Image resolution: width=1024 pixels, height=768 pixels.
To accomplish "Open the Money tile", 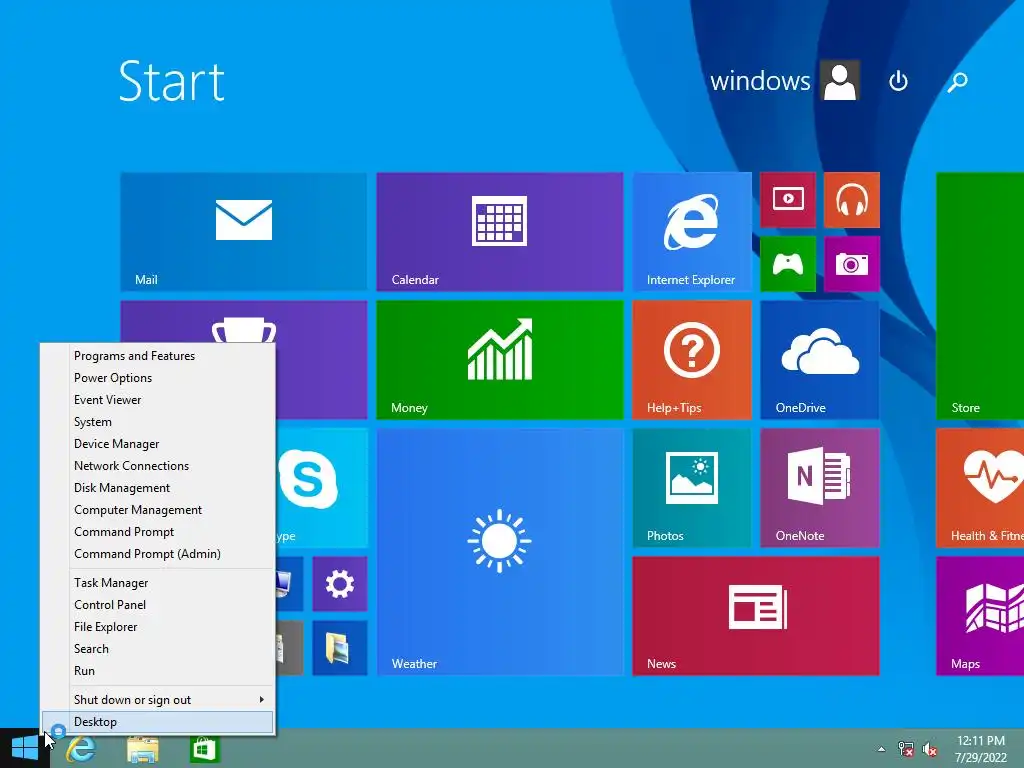I will (x=500, y=360).
